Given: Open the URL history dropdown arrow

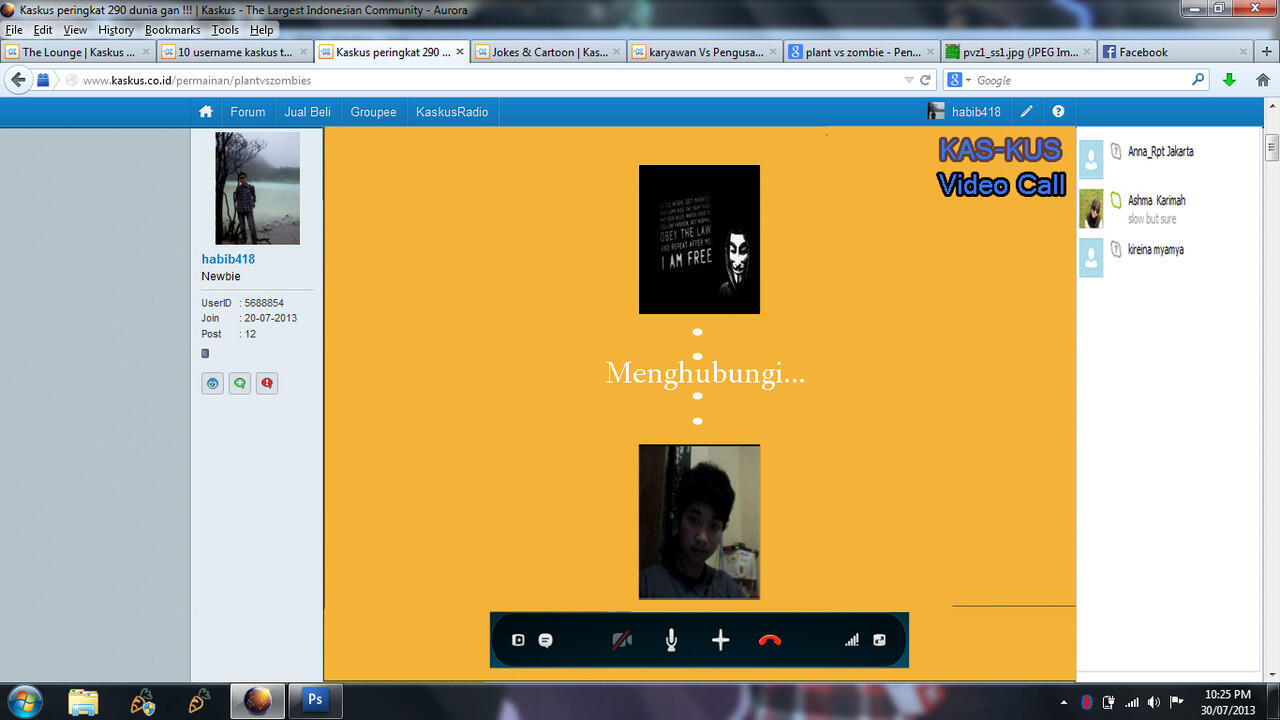Looking at the screenshot, I should 908,80.
